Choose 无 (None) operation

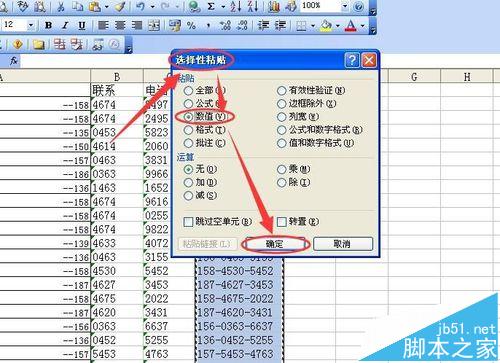(188, 169)
